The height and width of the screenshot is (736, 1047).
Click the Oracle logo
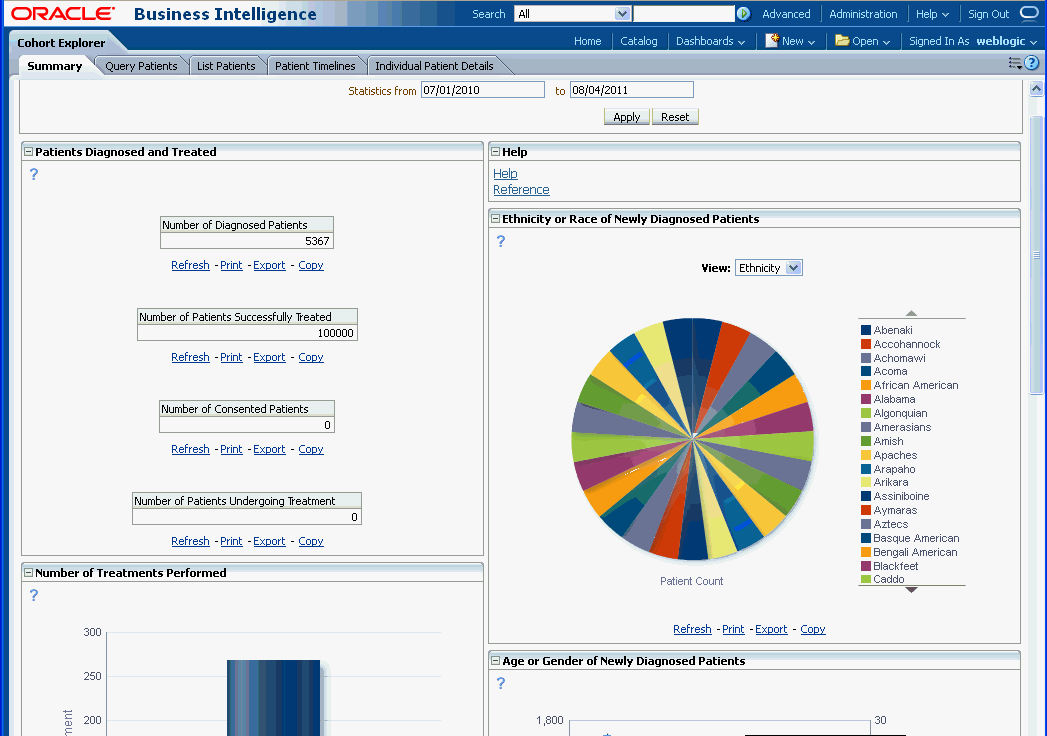click(x=63, y=13)
